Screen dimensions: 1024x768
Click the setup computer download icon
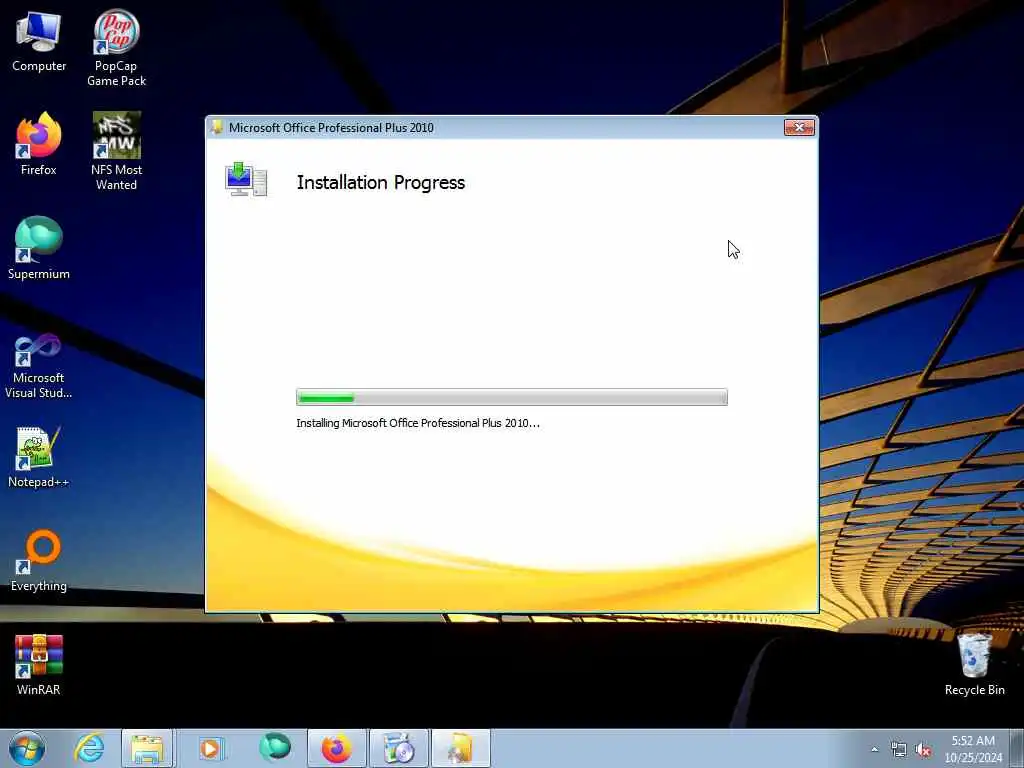[246, 180]
